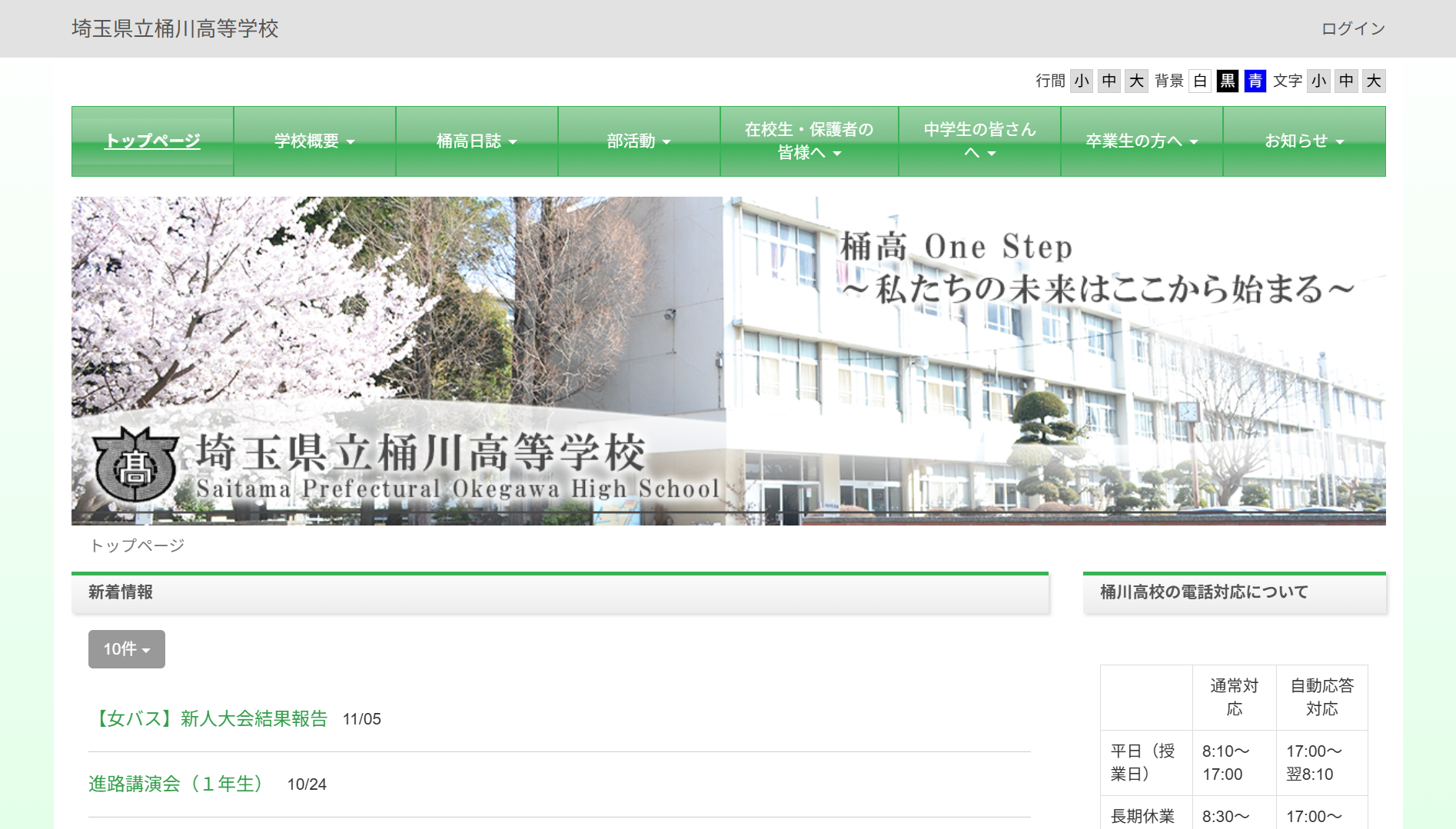The image size is (1456, 829).
Task: Set 文字 font size to 小
Action: pyautogui.click(x=1319, y=81)
